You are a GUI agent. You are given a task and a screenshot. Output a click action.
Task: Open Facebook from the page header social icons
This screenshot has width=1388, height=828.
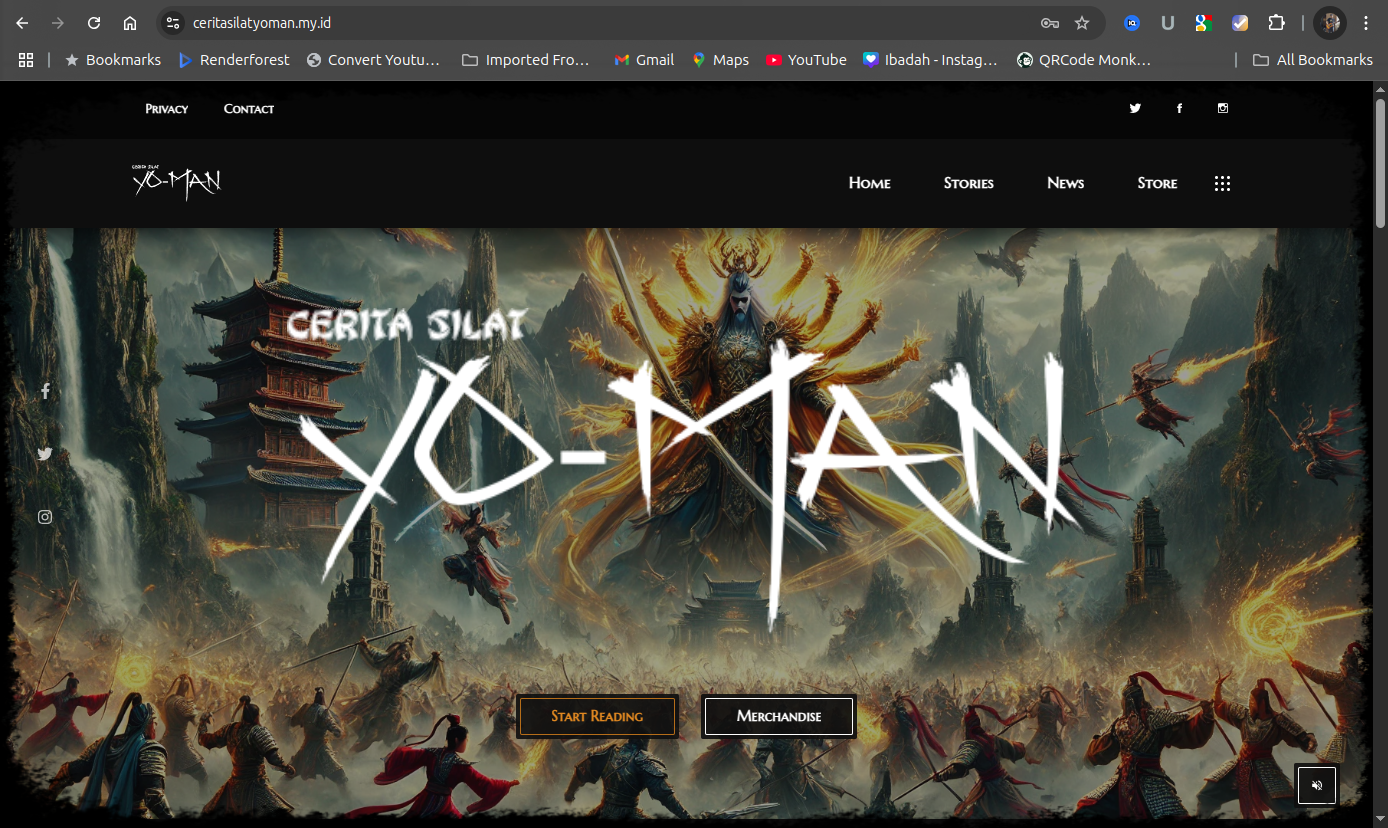point(1179,108)
